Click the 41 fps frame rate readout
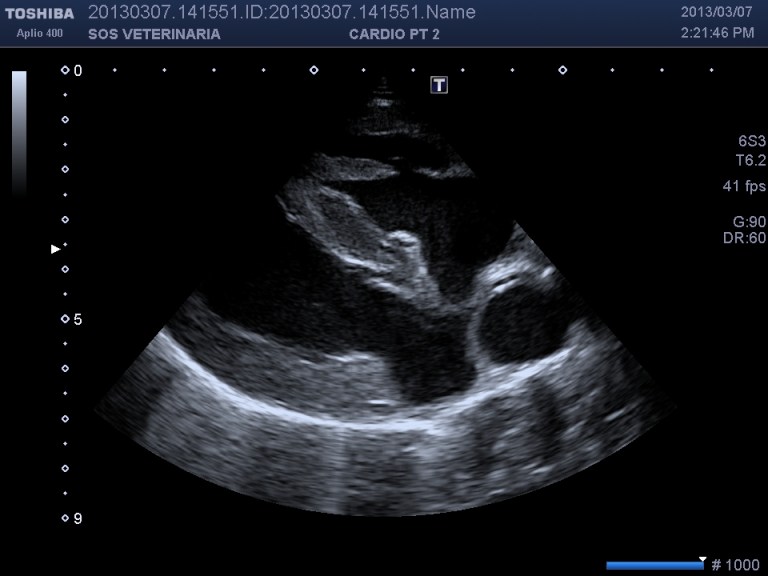Viewport: 768px width, 576px height. tap(744, 186)
